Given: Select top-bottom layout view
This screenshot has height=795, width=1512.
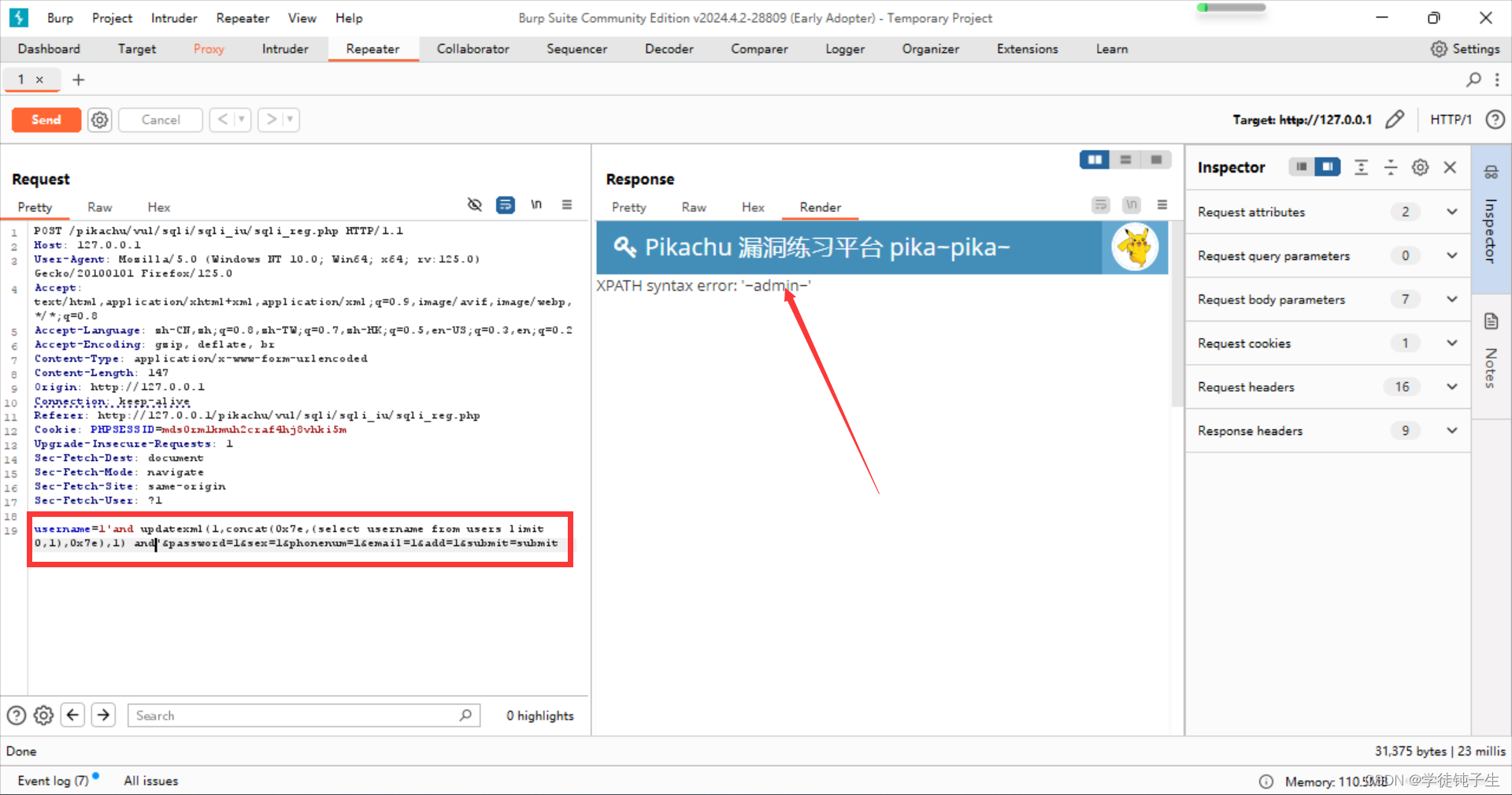Looking at the screenshot, I should pos(1125,160).
